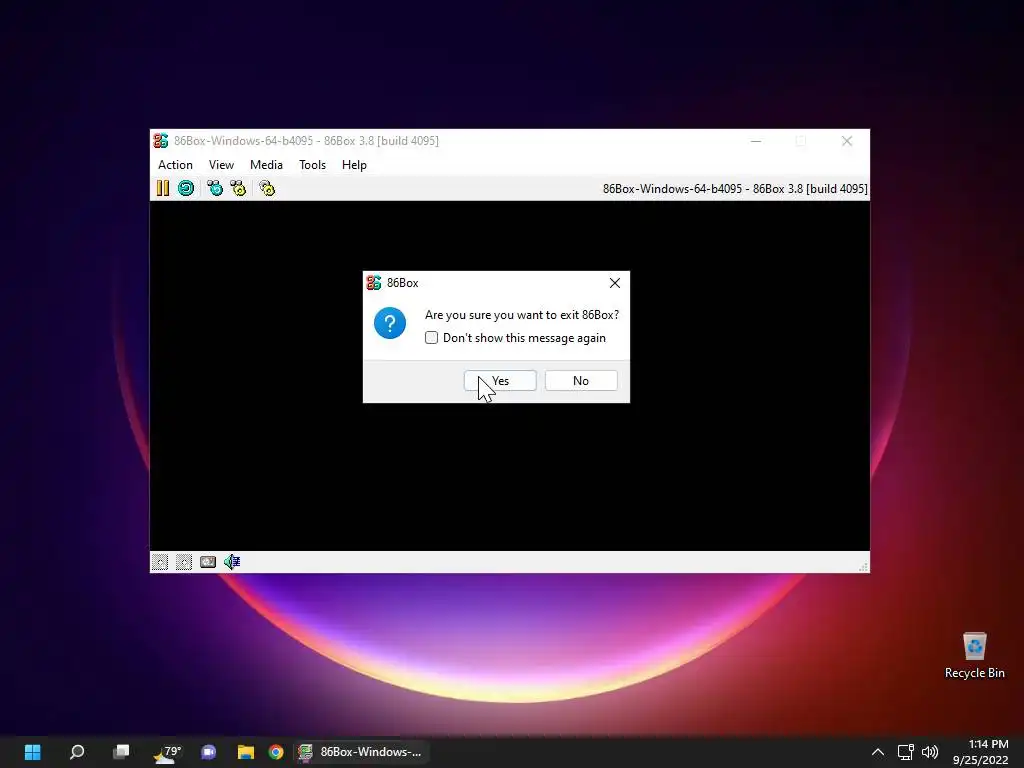The width and height of the screenshot is (1024, 768).
Task: Select the first floppy drive status icon
Action: coord(160,562)
